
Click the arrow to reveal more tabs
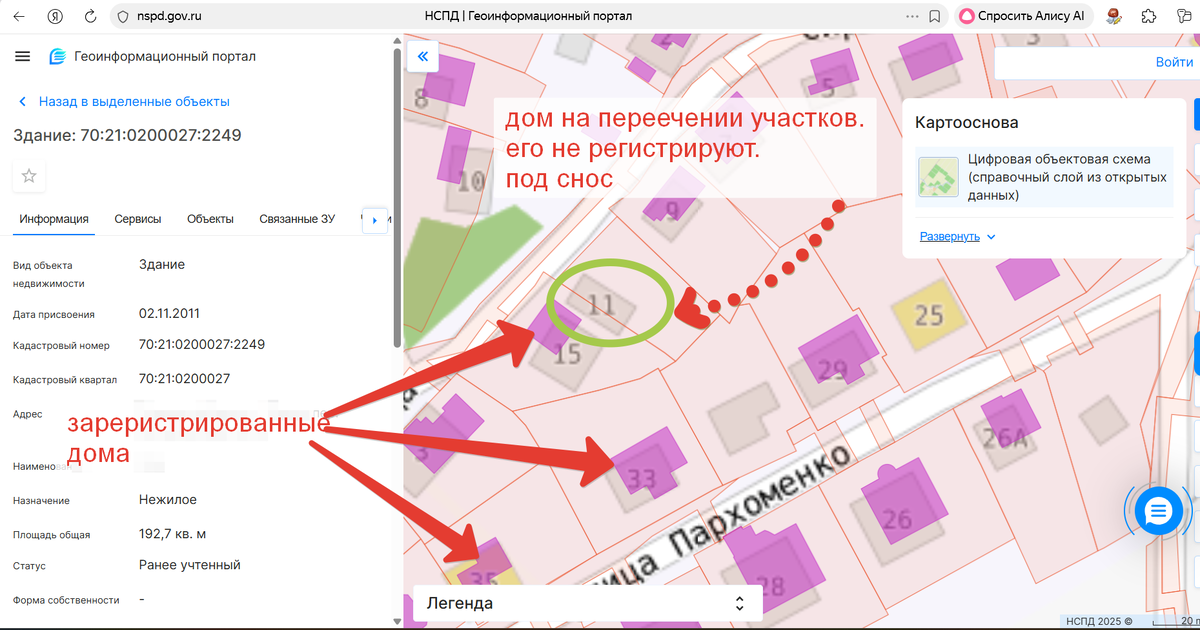click(x=374, y=220)
